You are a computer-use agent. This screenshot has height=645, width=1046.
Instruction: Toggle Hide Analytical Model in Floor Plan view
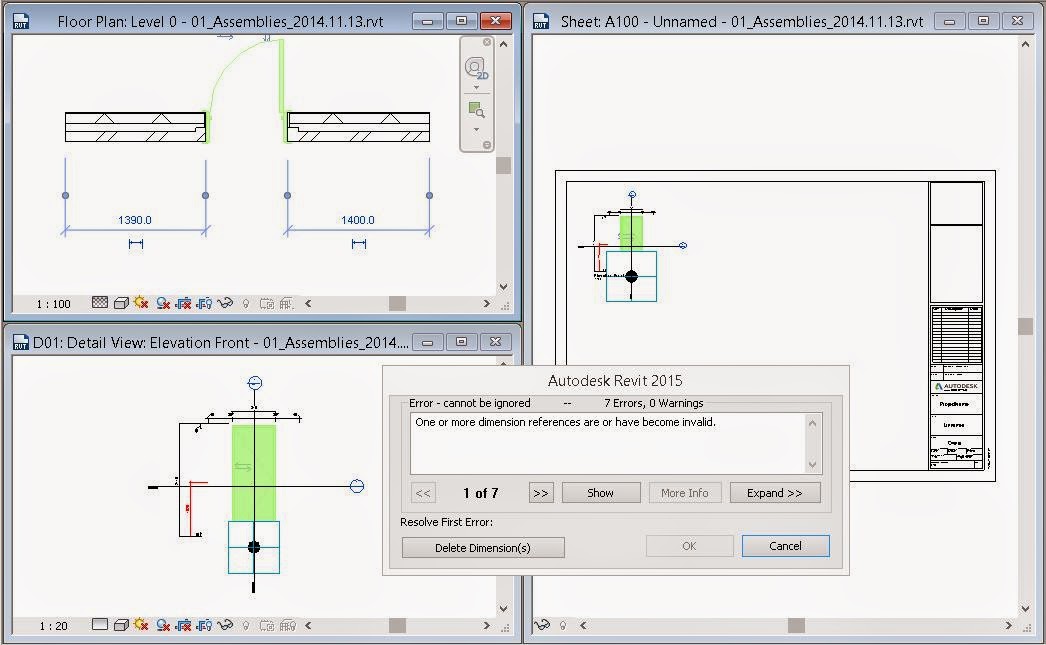pos(287,303)
